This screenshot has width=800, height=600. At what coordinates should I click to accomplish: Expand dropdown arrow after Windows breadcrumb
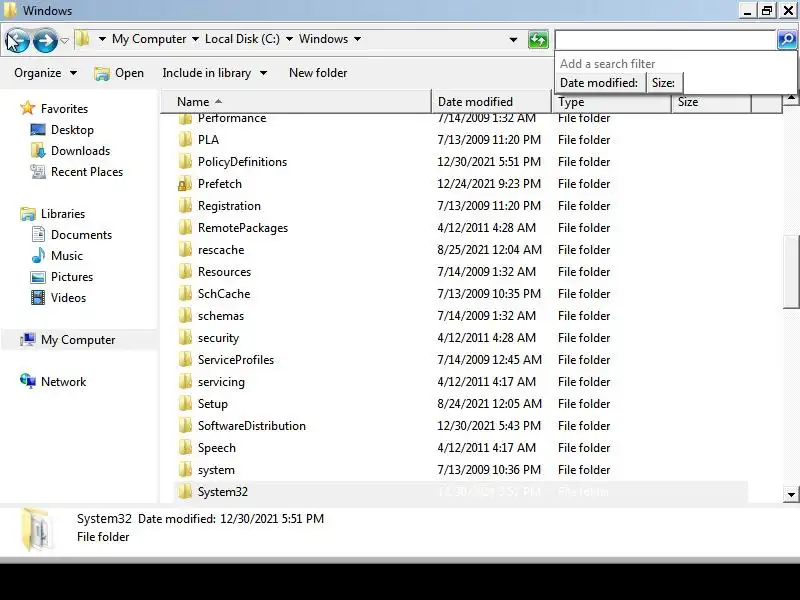tap(358, 39)
